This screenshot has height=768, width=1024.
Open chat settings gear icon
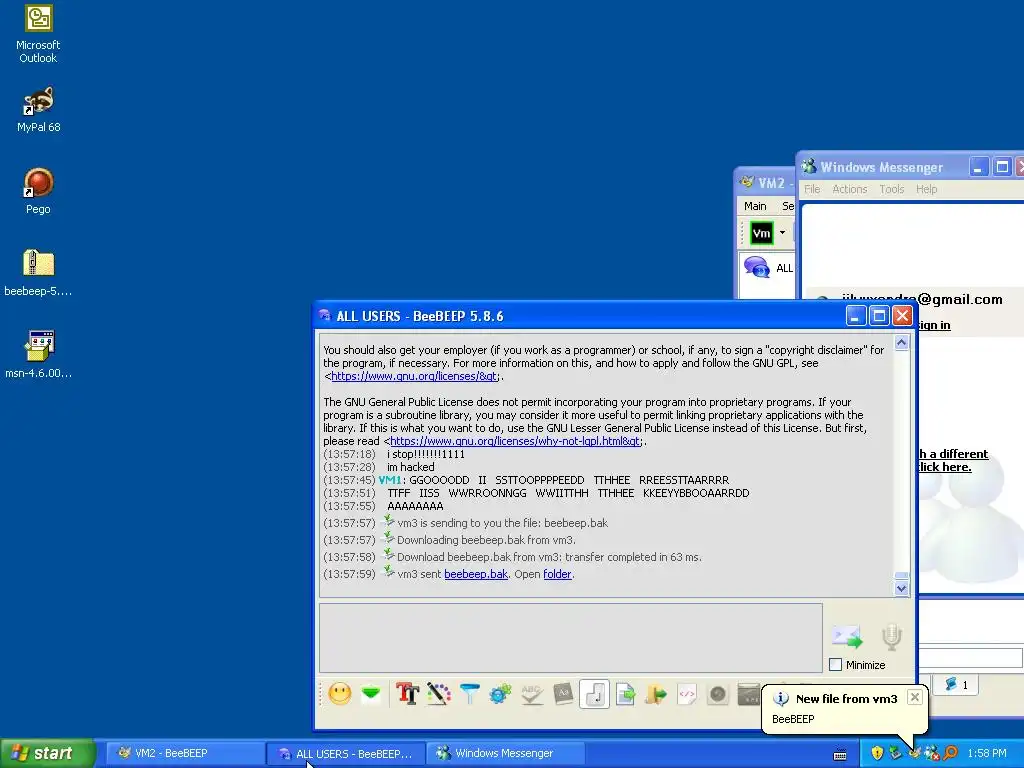coord(500,694)
